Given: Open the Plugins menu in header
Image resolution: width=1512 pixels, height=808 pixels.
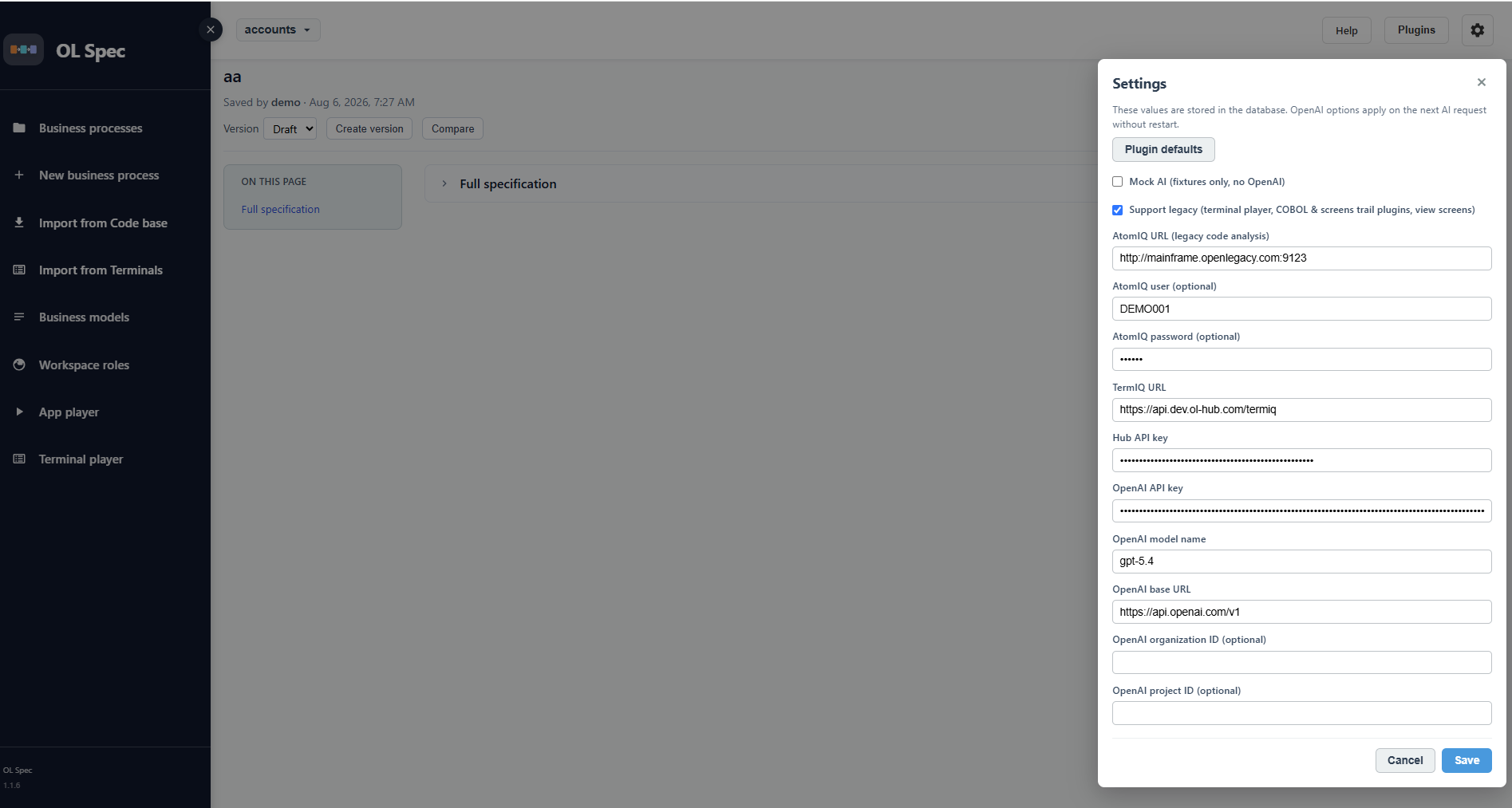Looking at the screenshot, I should (x=1416, y=30).
